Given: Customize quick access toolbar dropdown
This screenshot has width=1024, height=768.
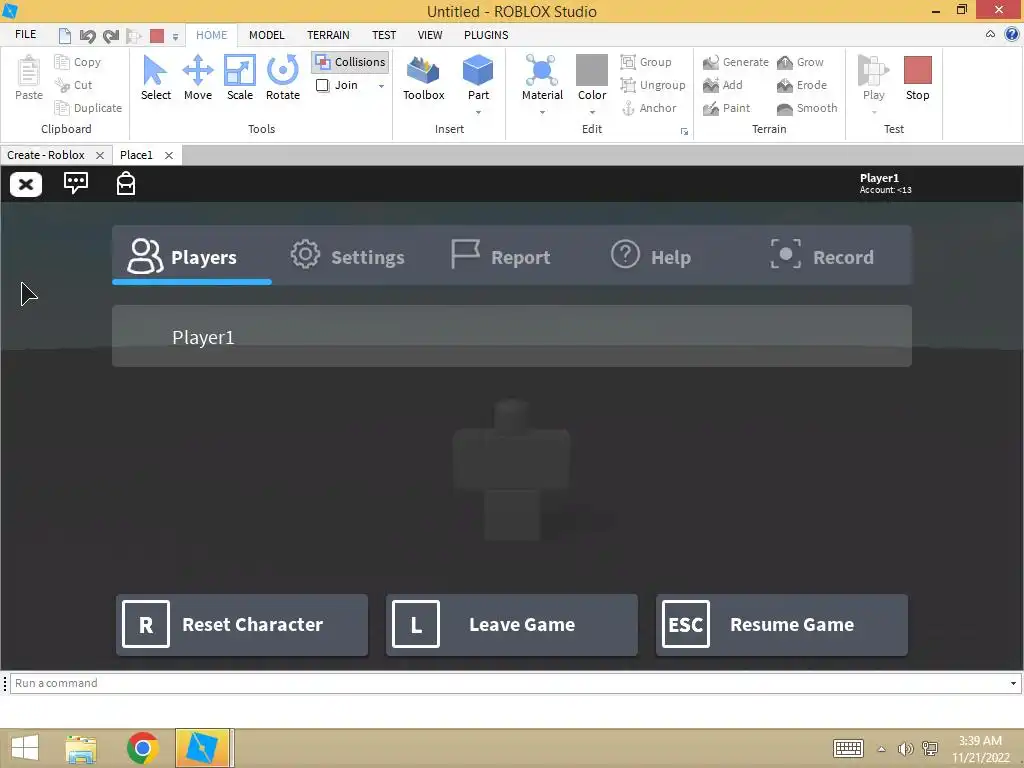Looking at the screenshot, I should (175, 37).
